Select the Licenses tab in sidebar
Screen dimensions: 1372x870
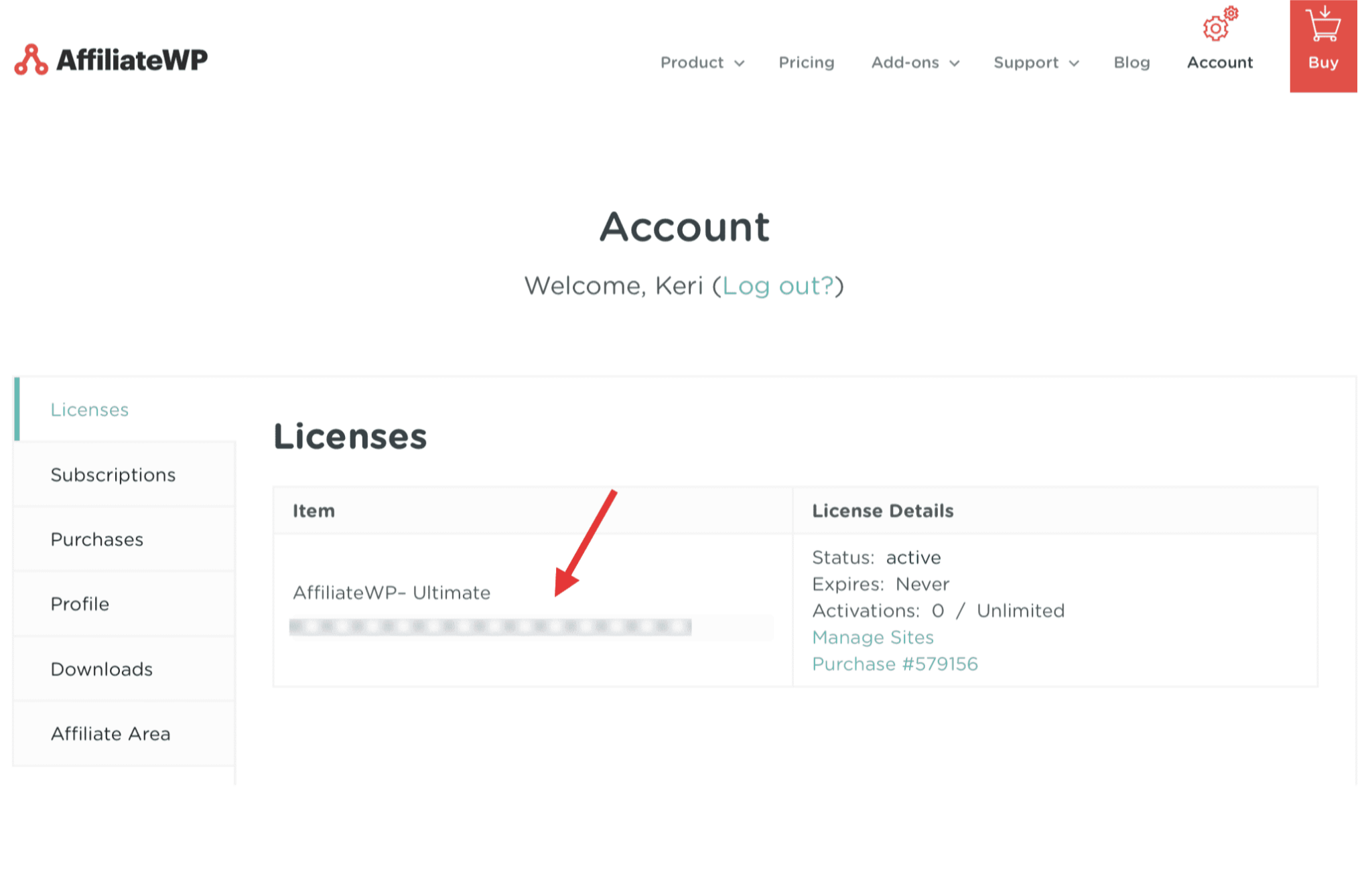(90, 409)
